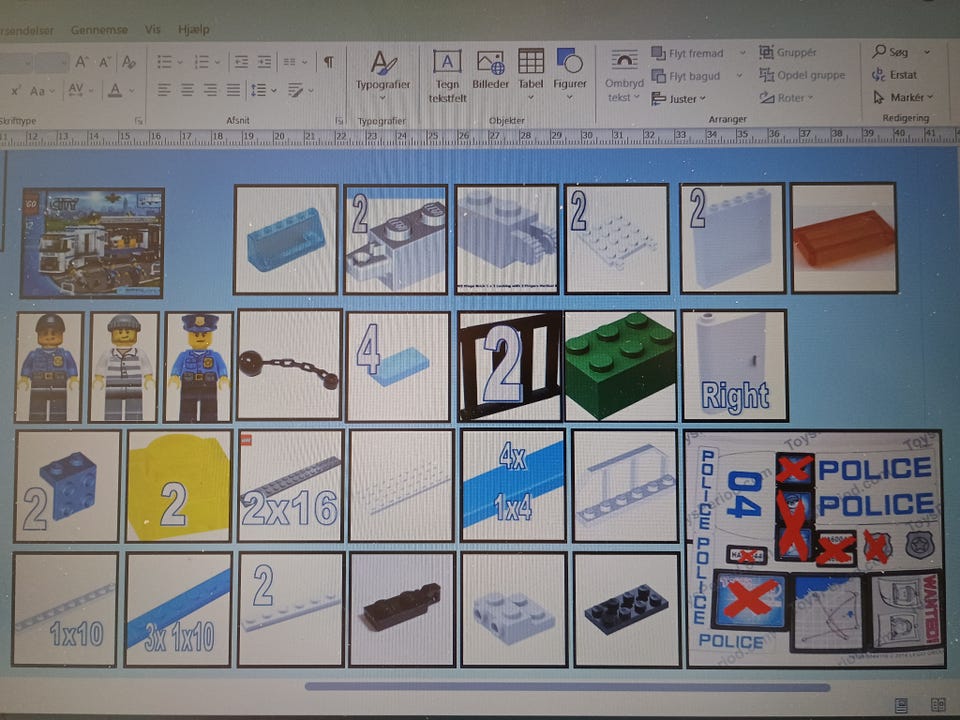Click the horizontal scrollbar thumb
The height and width of the screenshot is (720, 960).
[x=568, y=687]
